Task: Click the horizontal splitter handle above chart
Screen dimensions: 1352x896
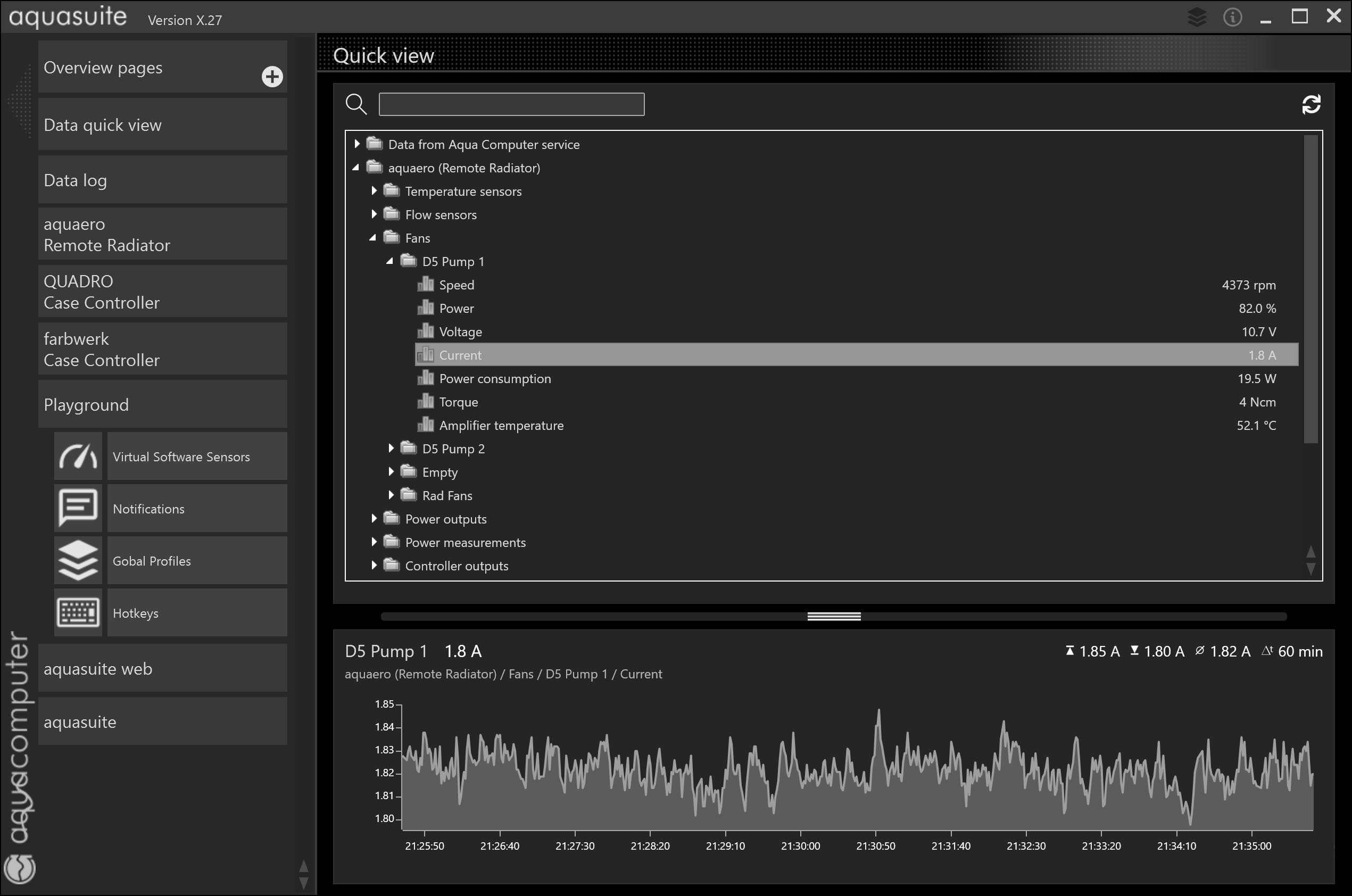Action: [x=834, y=617]
